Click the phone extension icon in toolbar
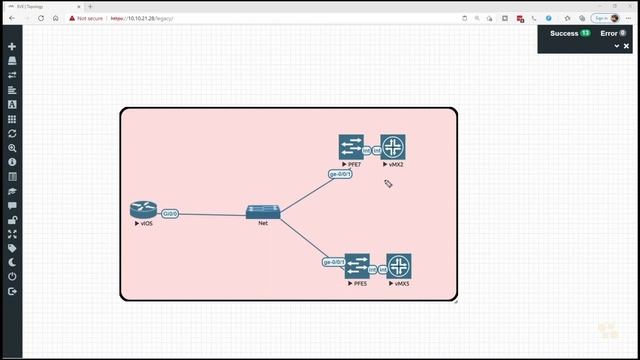The width and height of the screenshot is (640, 360). (534, 18)
